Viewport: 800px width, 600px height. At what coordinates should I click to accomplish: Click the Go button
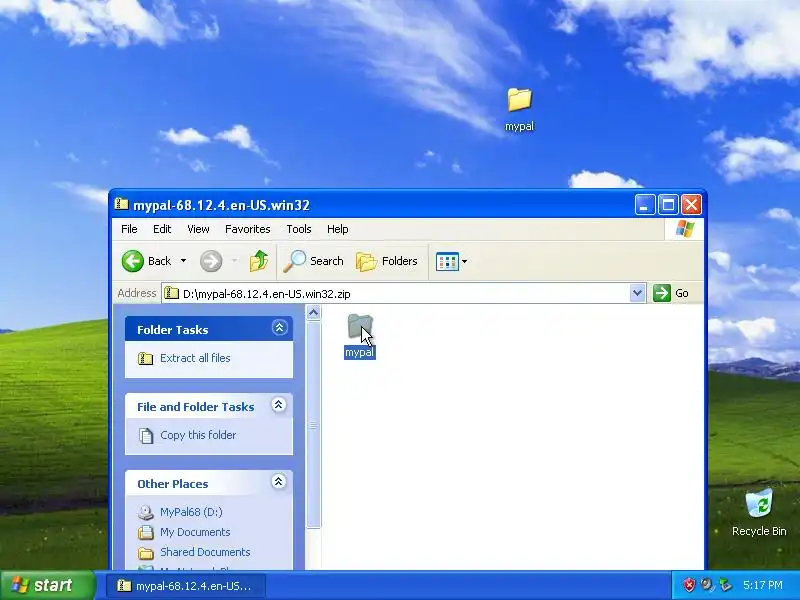(671, 293)
